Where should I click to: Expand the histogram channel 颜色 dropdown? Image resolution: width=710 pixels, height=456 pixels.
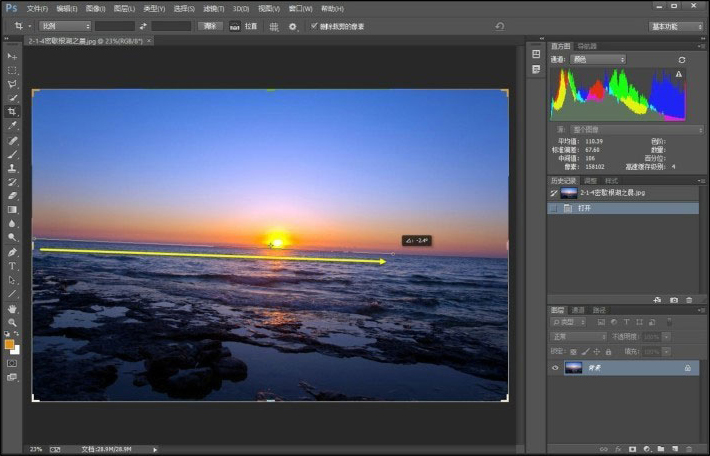pyautogui.click(x=597, y=60)
